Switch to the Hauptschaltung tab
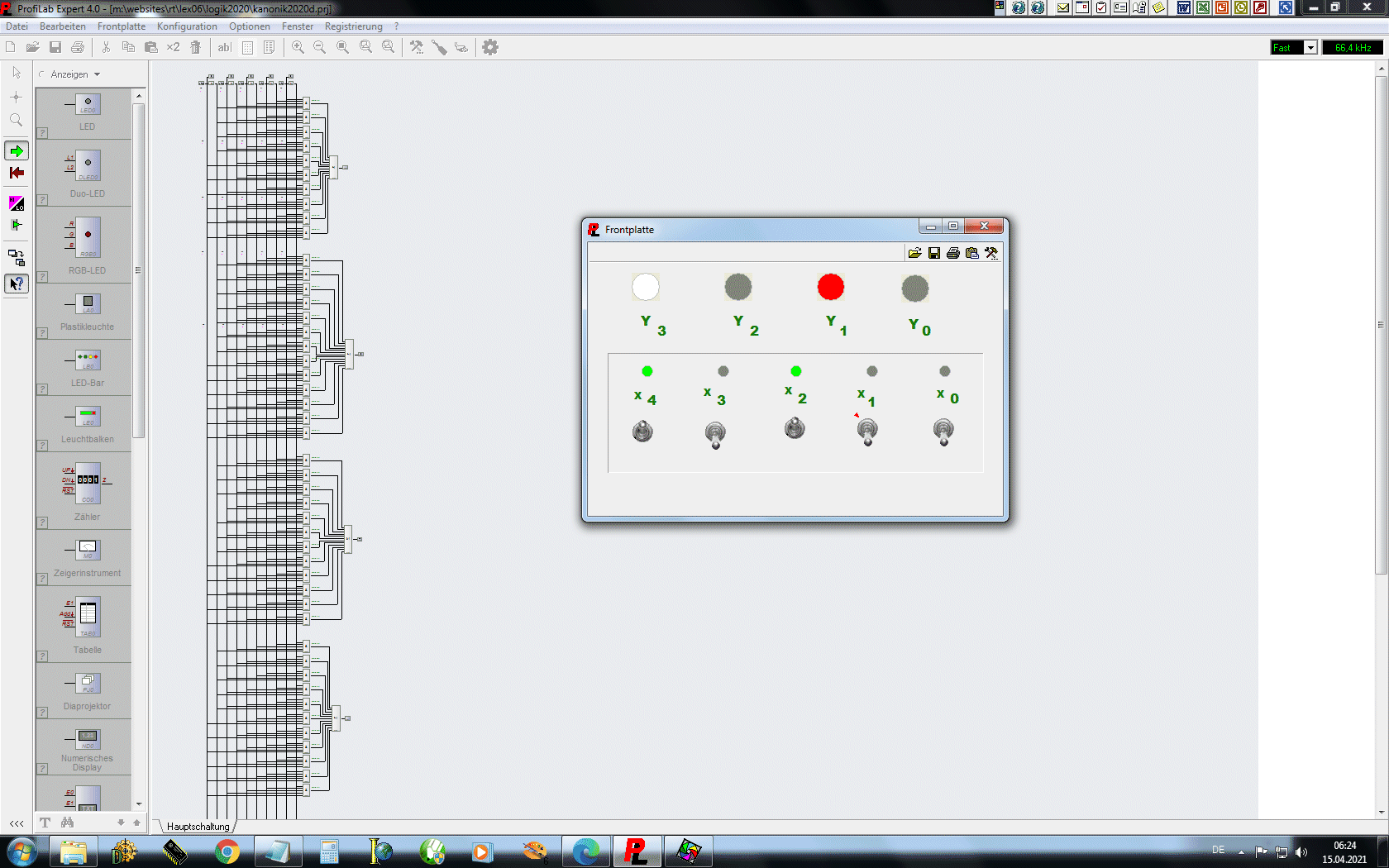This screenshot has height=868, width=1389. coord(198,827)
